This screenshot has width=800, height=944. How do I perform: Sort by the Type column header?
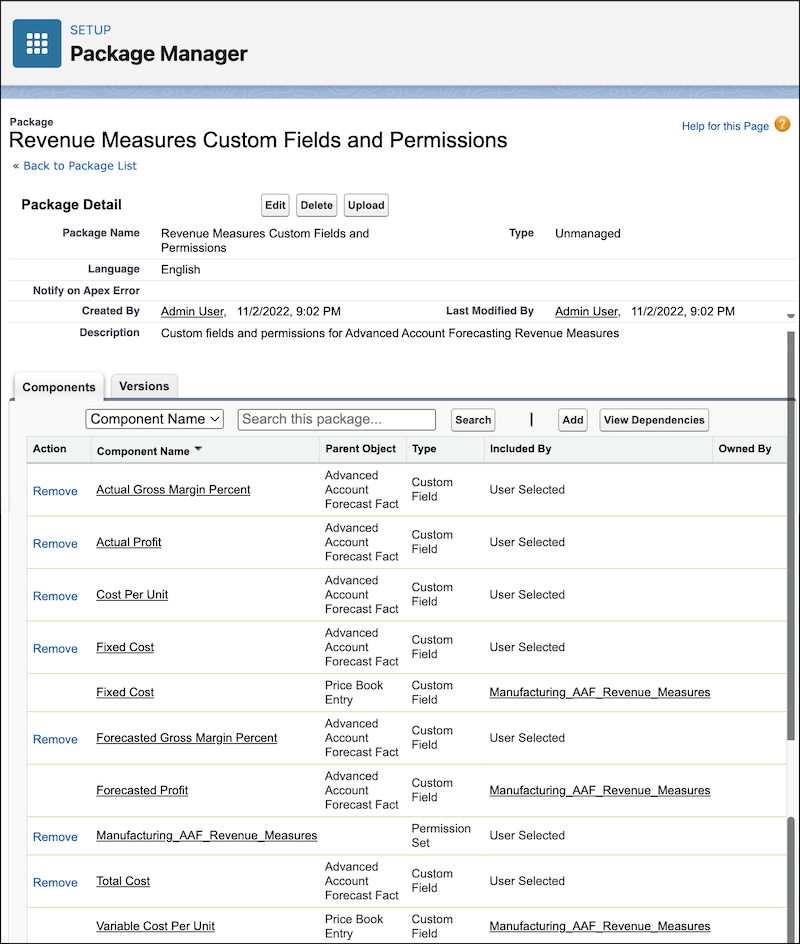pos(424,449)
